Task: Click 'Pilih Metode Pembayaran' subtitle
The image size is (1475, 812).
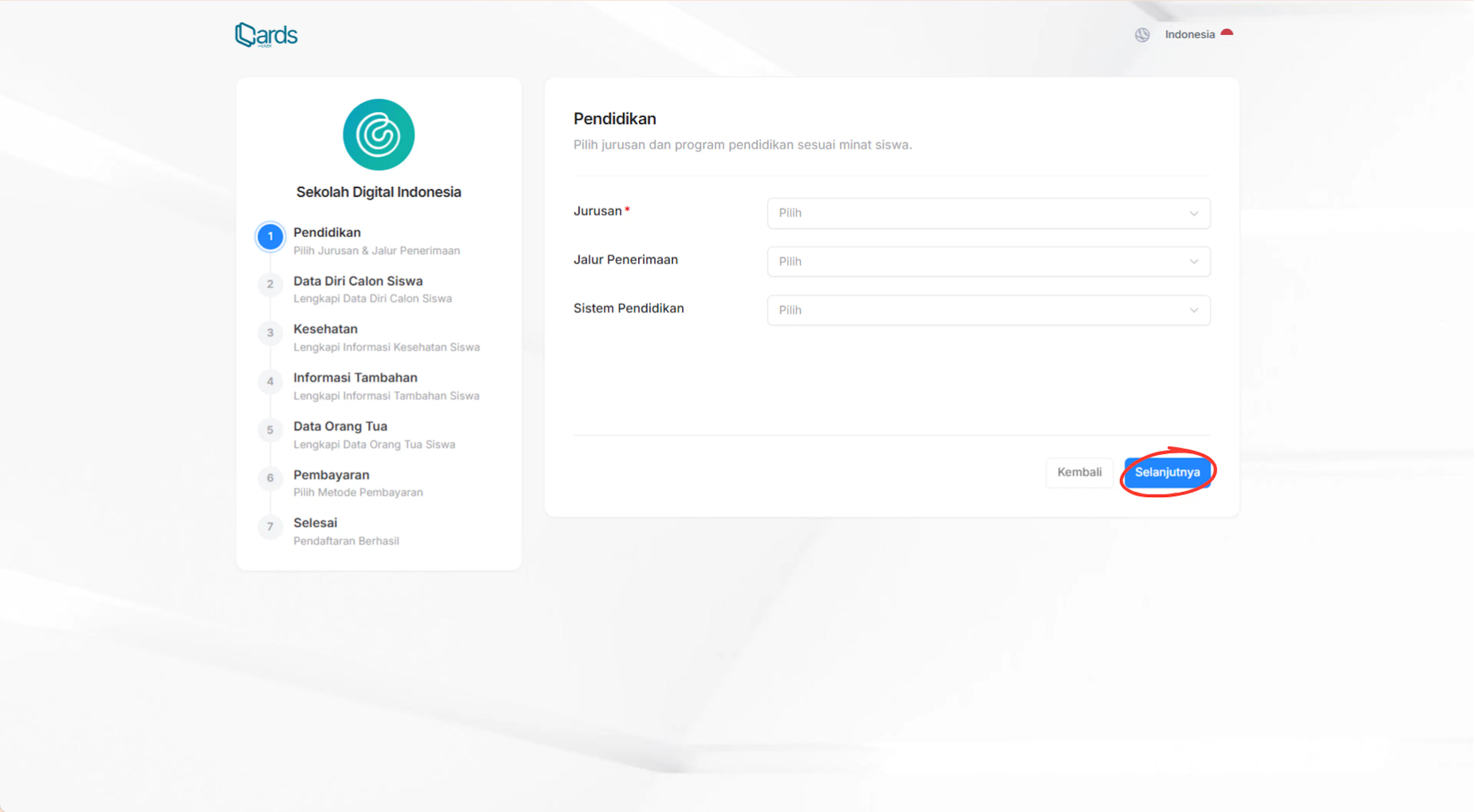Action: click(x=358, y=492)
